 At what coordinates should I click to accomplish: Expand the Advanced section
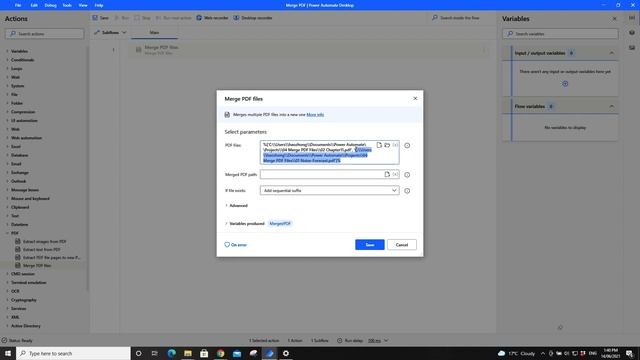tap(236, 206)
